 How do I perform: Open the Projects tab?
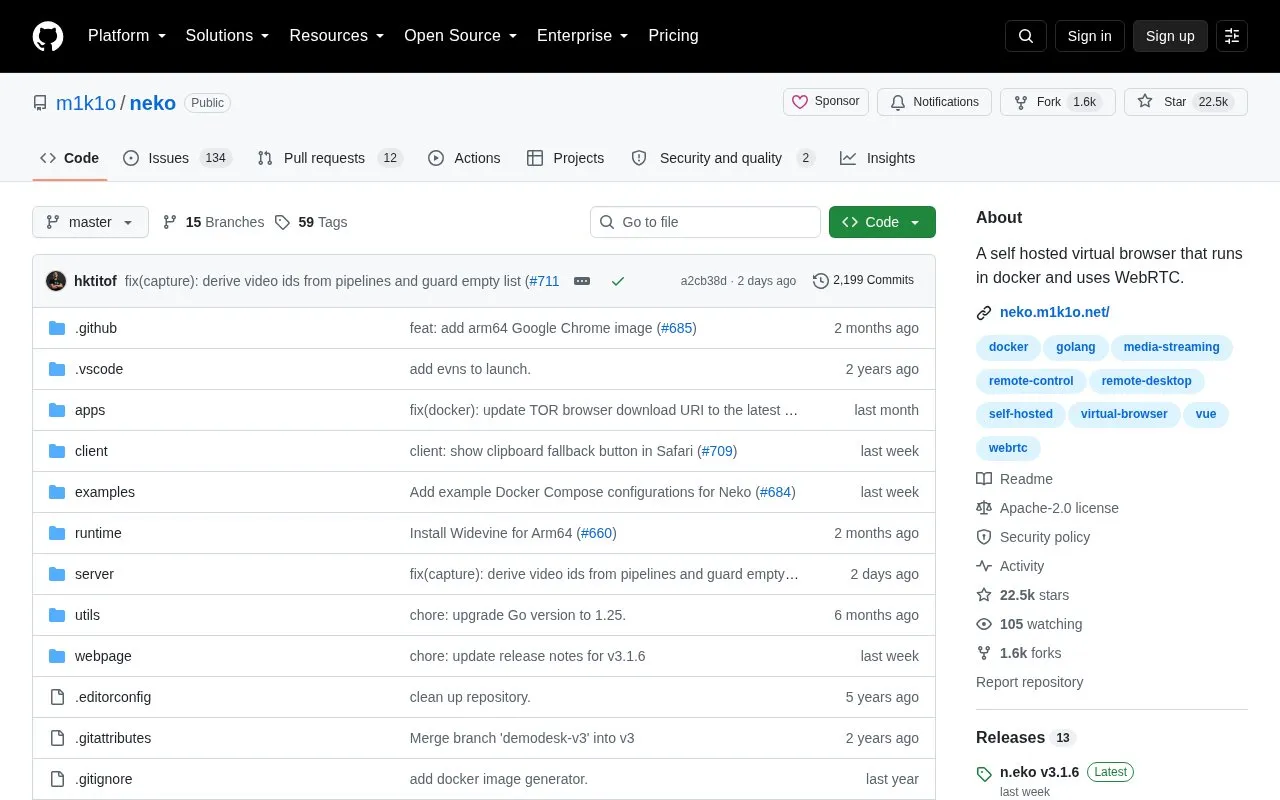(565, 158)
